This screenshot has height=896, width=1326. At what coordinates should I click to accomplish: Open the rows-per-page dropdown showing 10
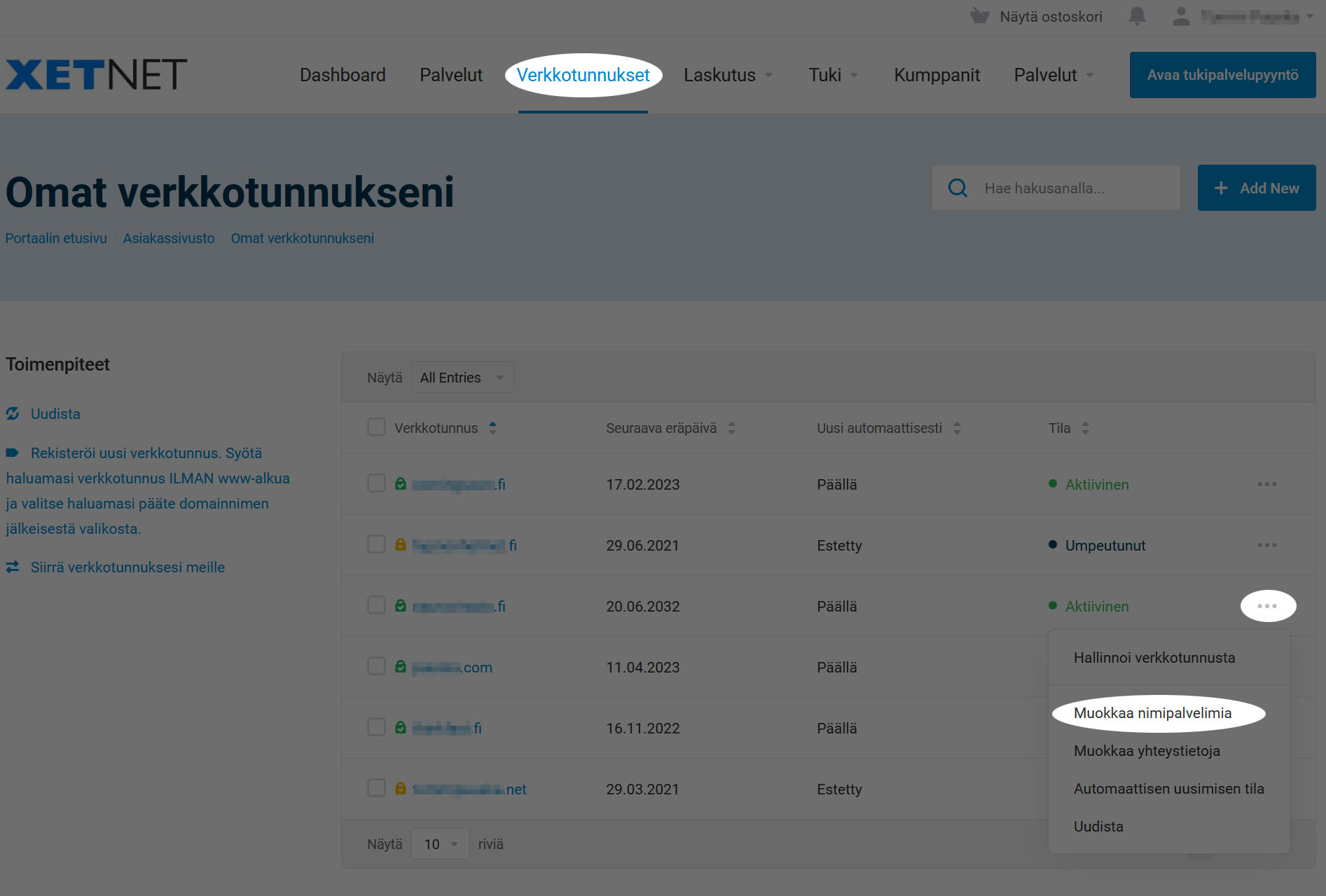[x=440, y=844]
